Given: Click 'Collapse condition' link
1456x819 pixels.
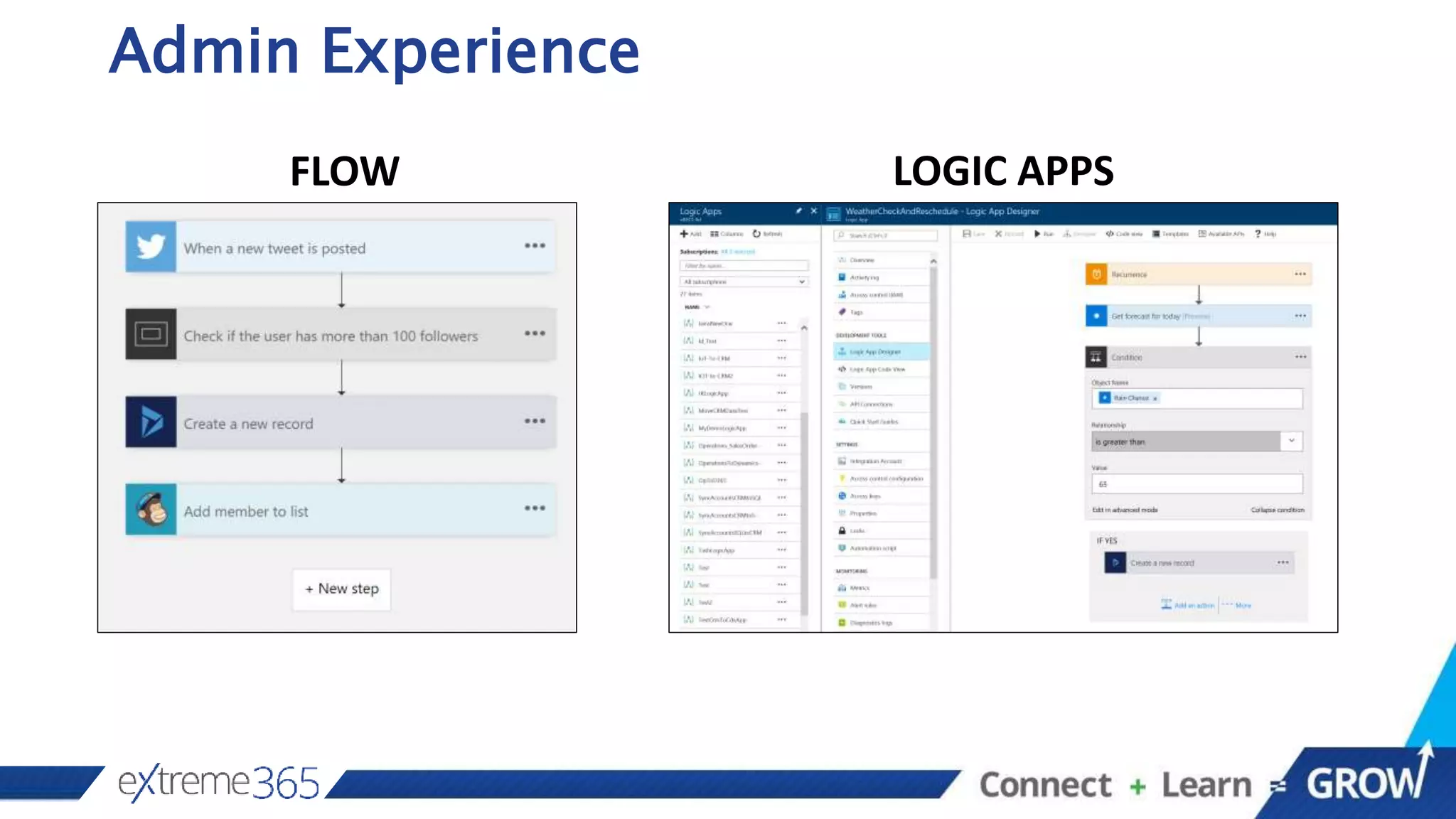Looking at the screenshot, I should point(1278,510).
